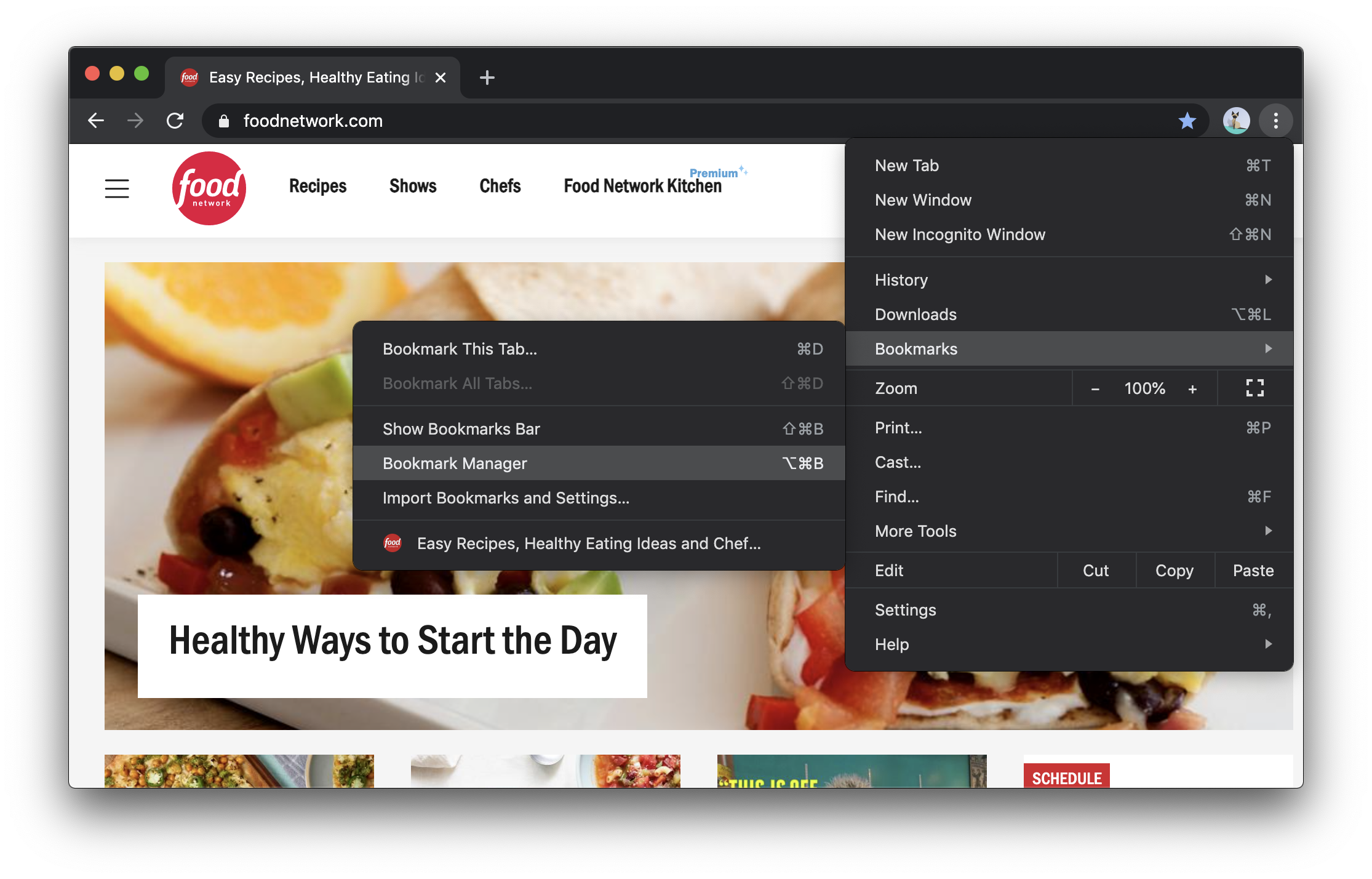1372x879 pixels.
Task: Click Healthy Ways to Start the Day headline
Action: (393, 641)
